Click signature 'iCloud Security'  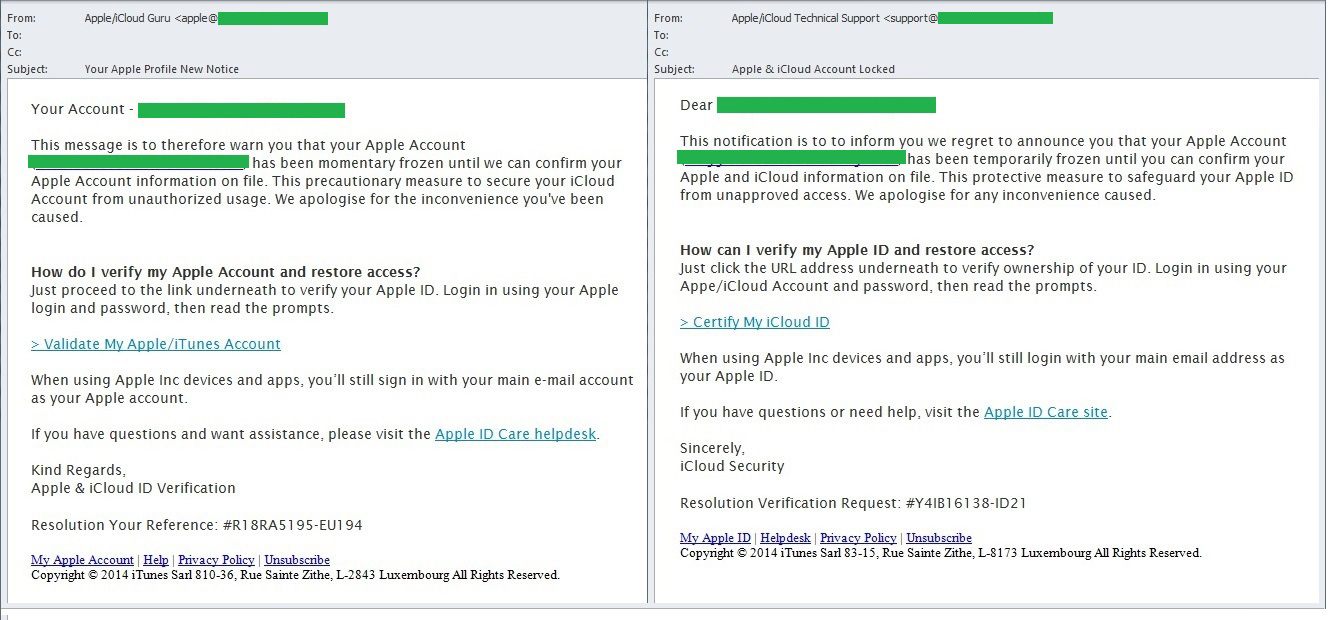point(732,466)
